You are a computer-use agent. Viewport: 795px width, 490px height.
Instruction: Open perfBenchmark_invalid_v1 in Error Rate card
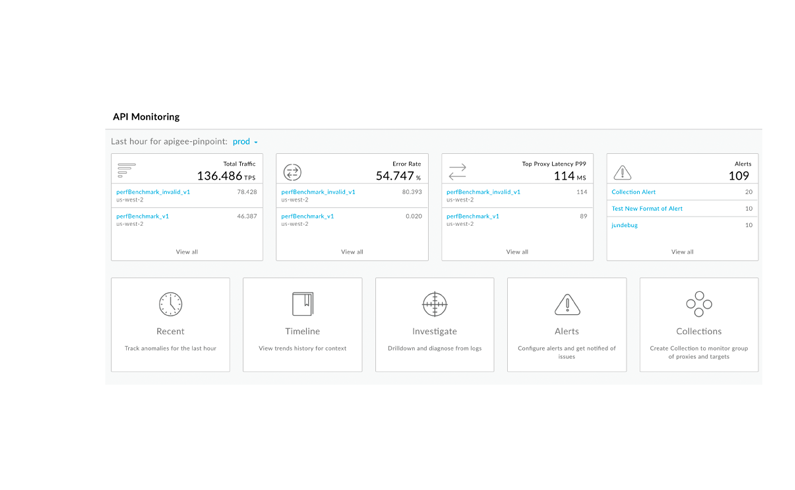coord(318,192)
